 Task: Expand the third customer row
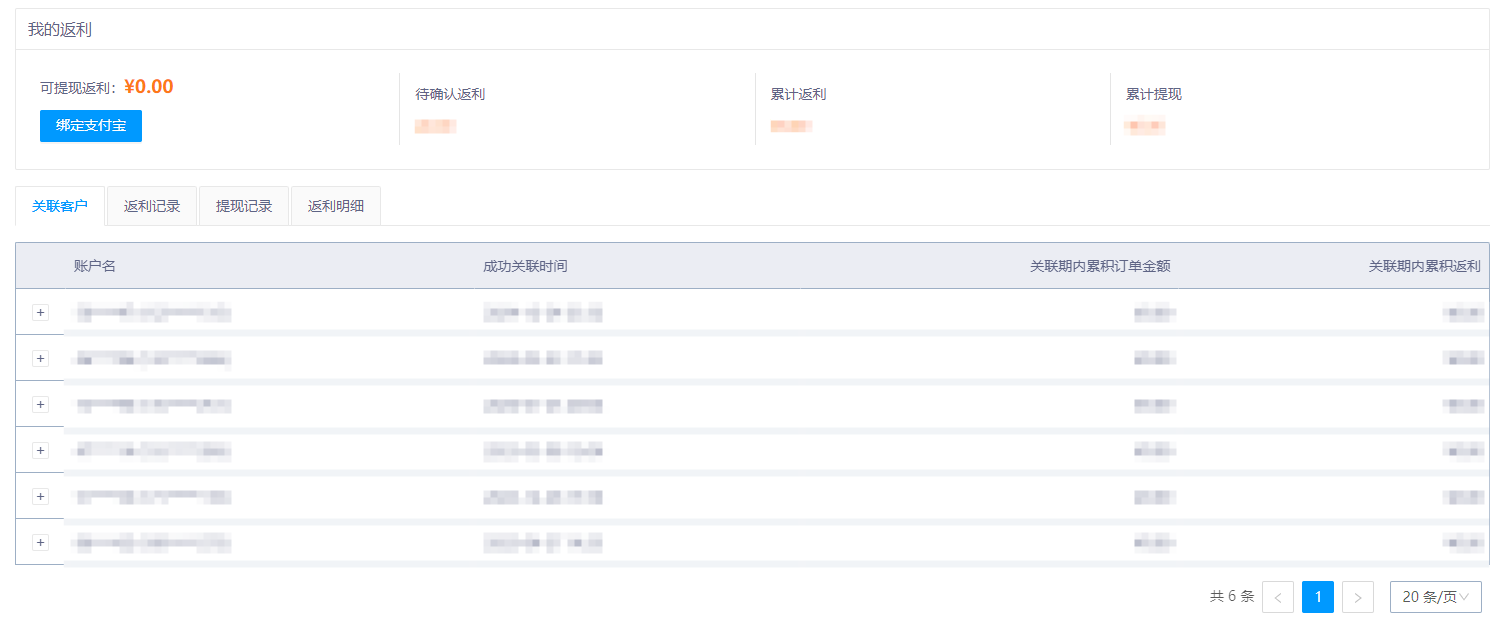point(40,404)
